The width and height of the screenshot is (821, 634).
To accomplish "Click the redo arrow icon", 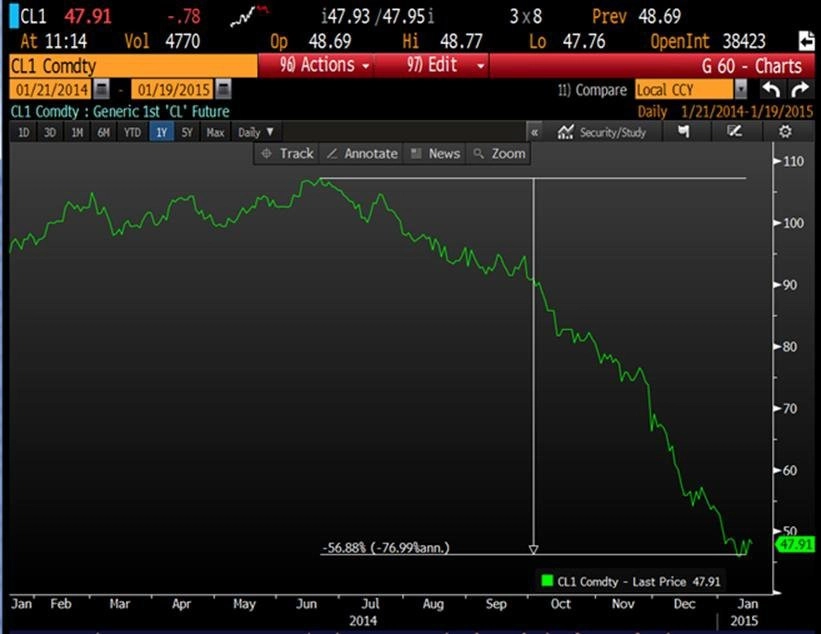I will coord(801,90).
